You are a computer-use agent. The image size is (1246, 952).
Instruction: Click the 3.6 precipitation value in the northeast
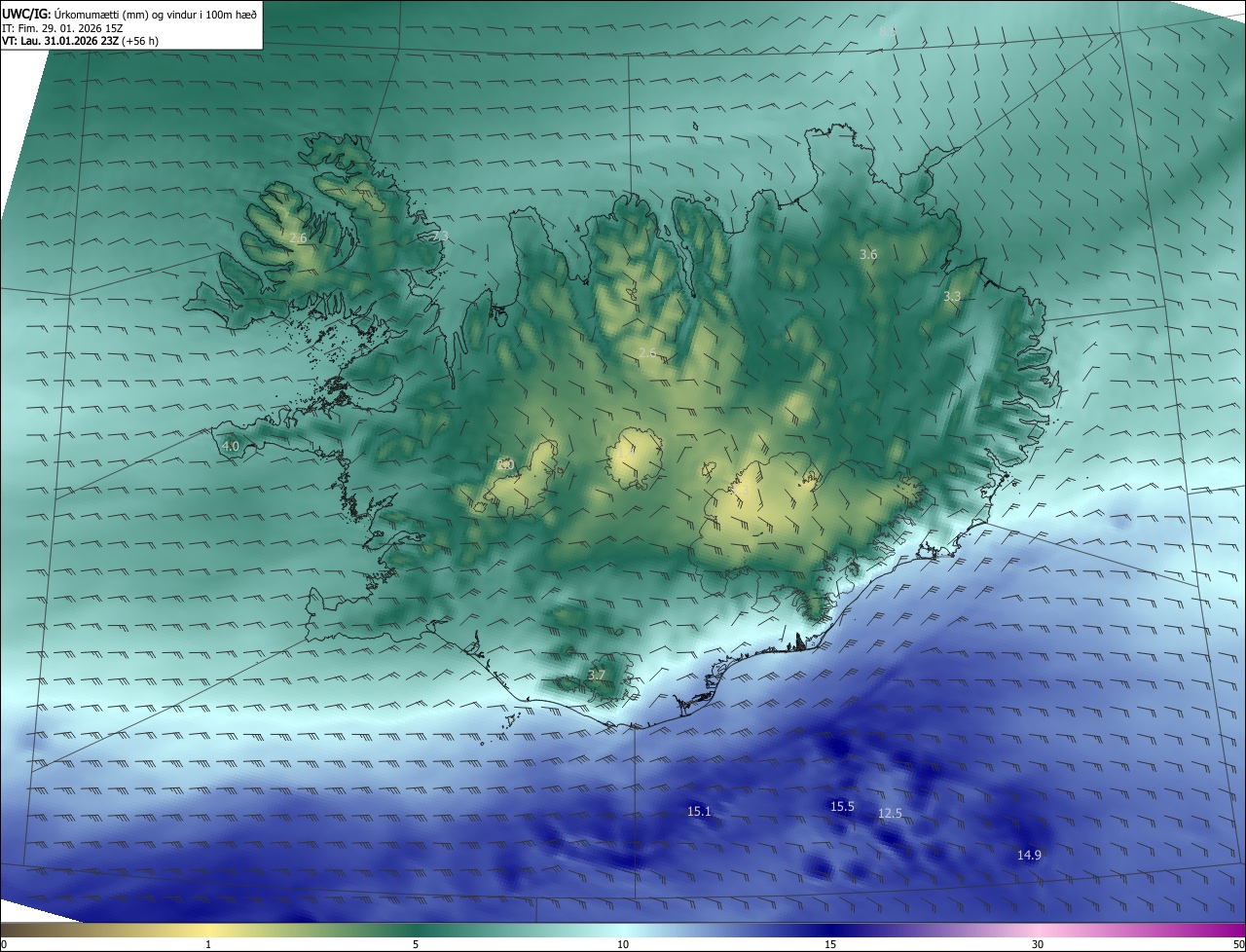point(868,254)
